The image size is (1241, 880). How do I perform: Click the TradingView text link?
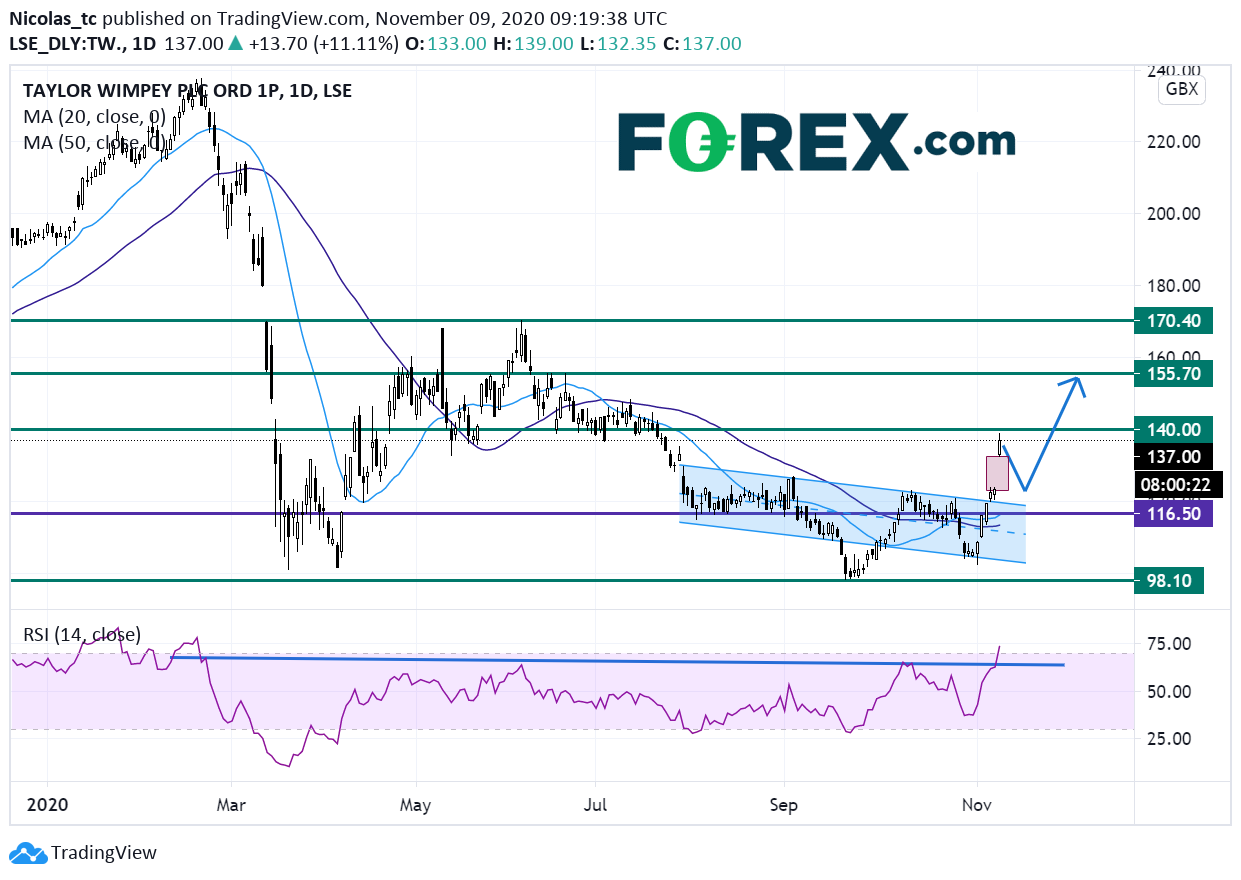point(104,853)
